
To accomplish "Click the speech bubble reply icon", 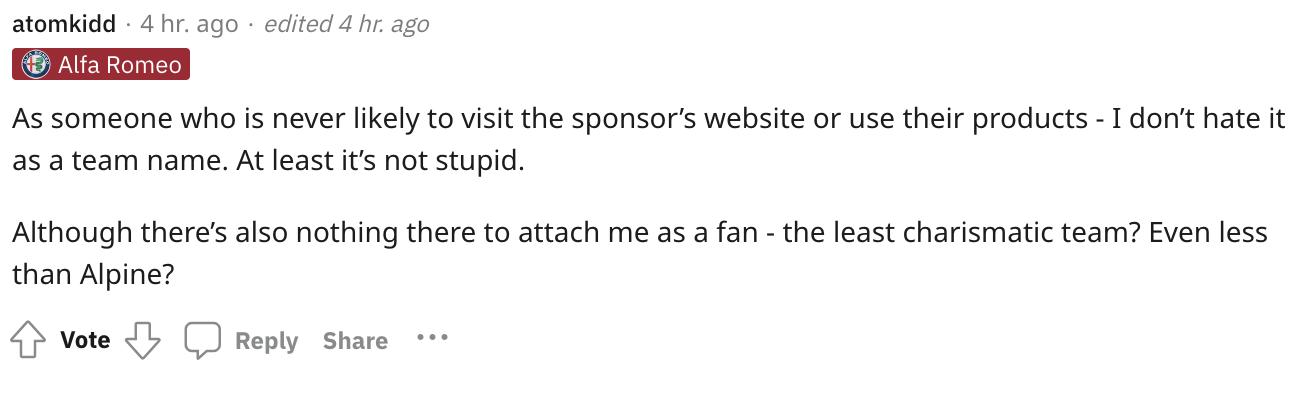I will pos(202,341).
